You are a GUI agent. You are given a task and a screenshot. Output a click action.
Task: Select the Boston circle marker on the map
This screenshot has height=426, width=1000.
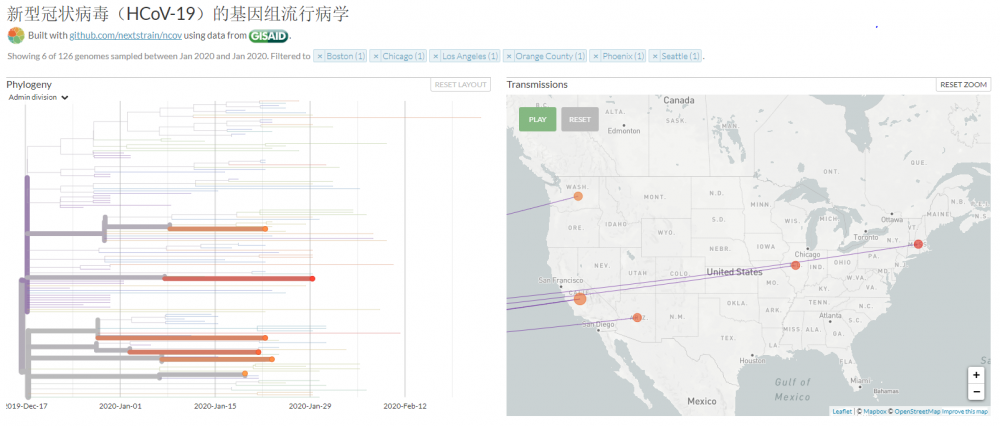918,244
